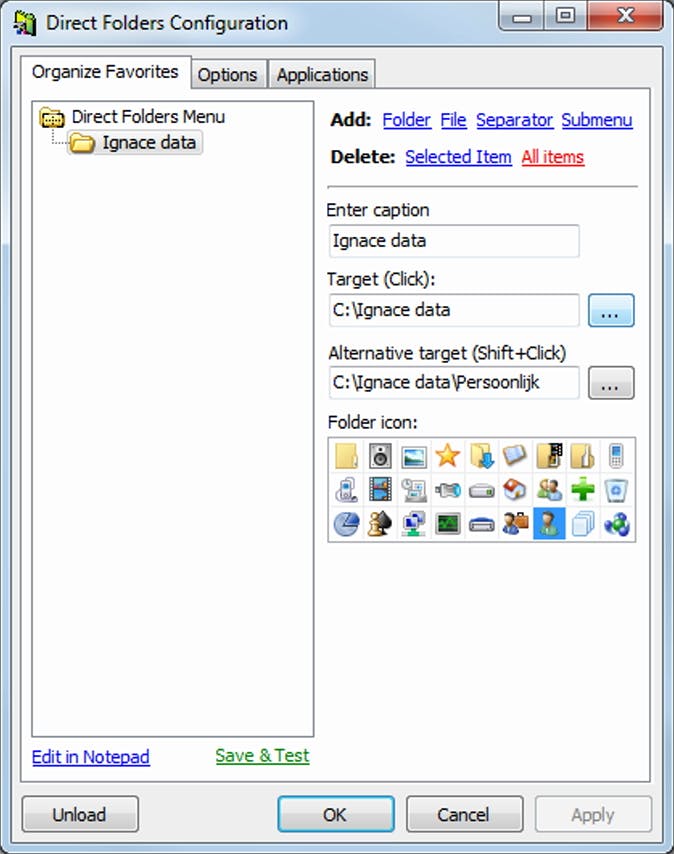Choose the landscape picture folder icon

tap(414, 456)
